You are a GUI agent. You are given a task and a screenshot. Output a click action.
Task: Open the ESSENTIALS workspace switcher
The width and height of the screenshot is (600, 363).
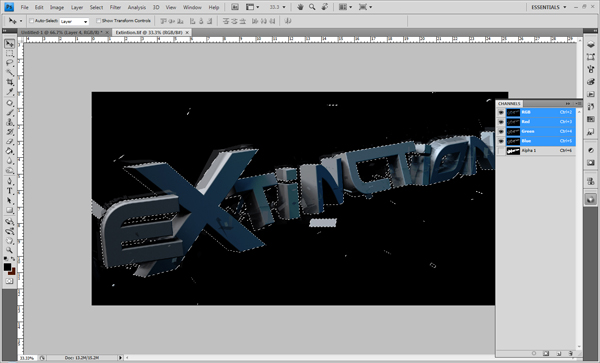pos(548,7)
